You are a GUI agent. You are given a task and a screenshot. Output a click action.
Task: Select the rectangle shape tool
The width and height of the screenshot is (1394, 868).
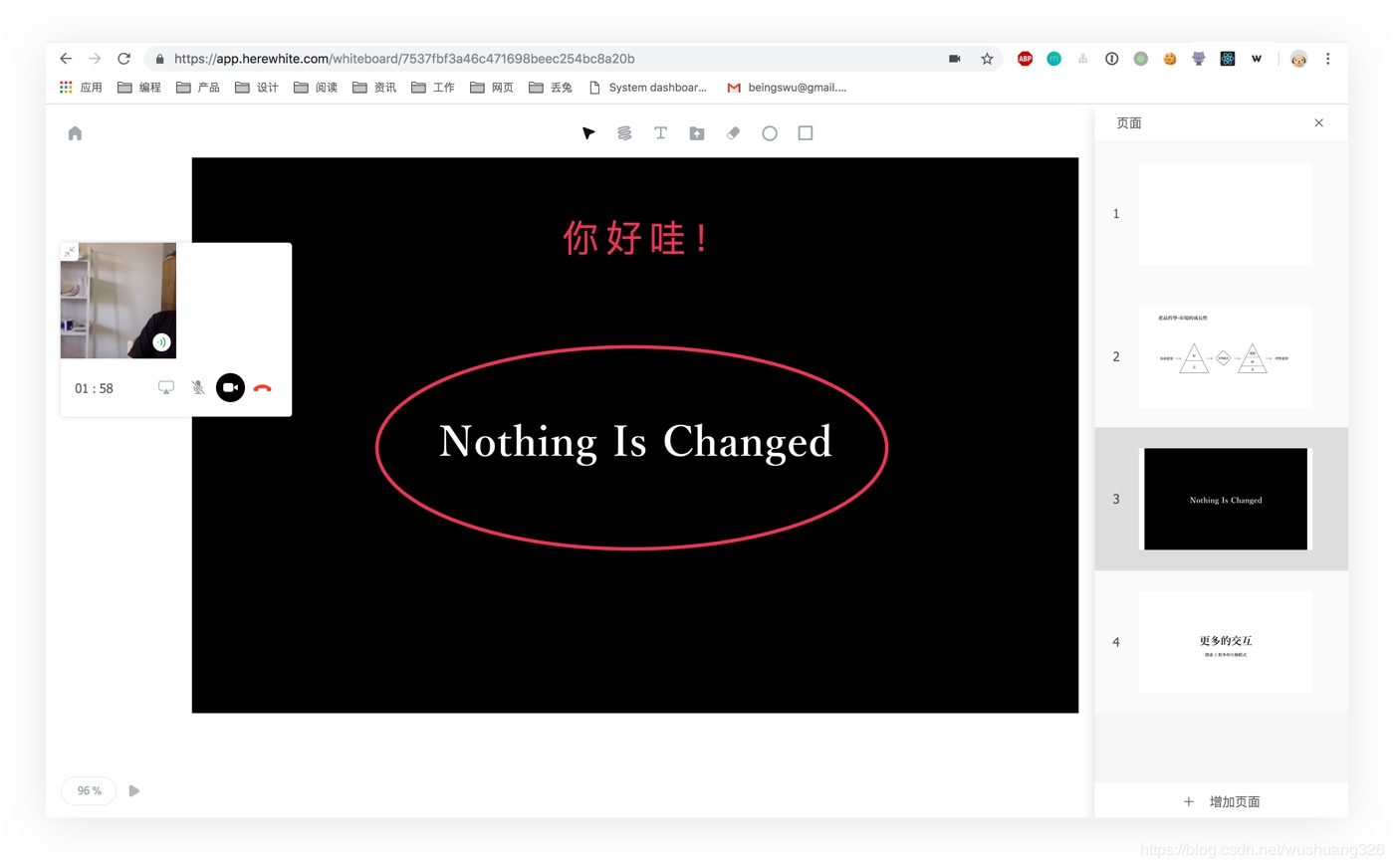tap(805, 132)
